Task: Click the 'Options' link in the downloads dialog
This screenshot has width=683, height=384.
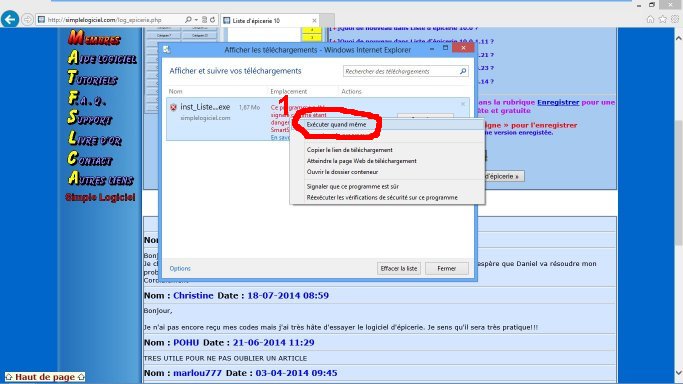Action: pos(180,269)
